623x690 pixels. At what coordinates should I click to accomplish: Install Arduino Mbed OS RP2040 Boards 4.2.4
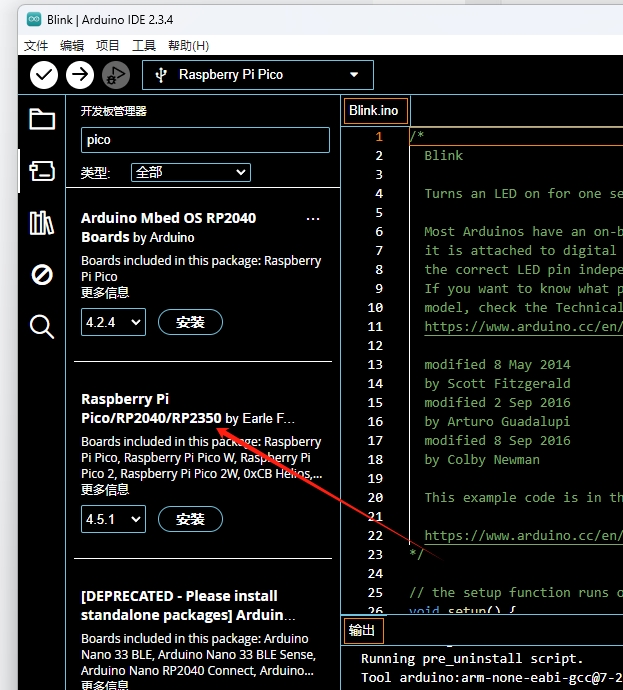191,322
